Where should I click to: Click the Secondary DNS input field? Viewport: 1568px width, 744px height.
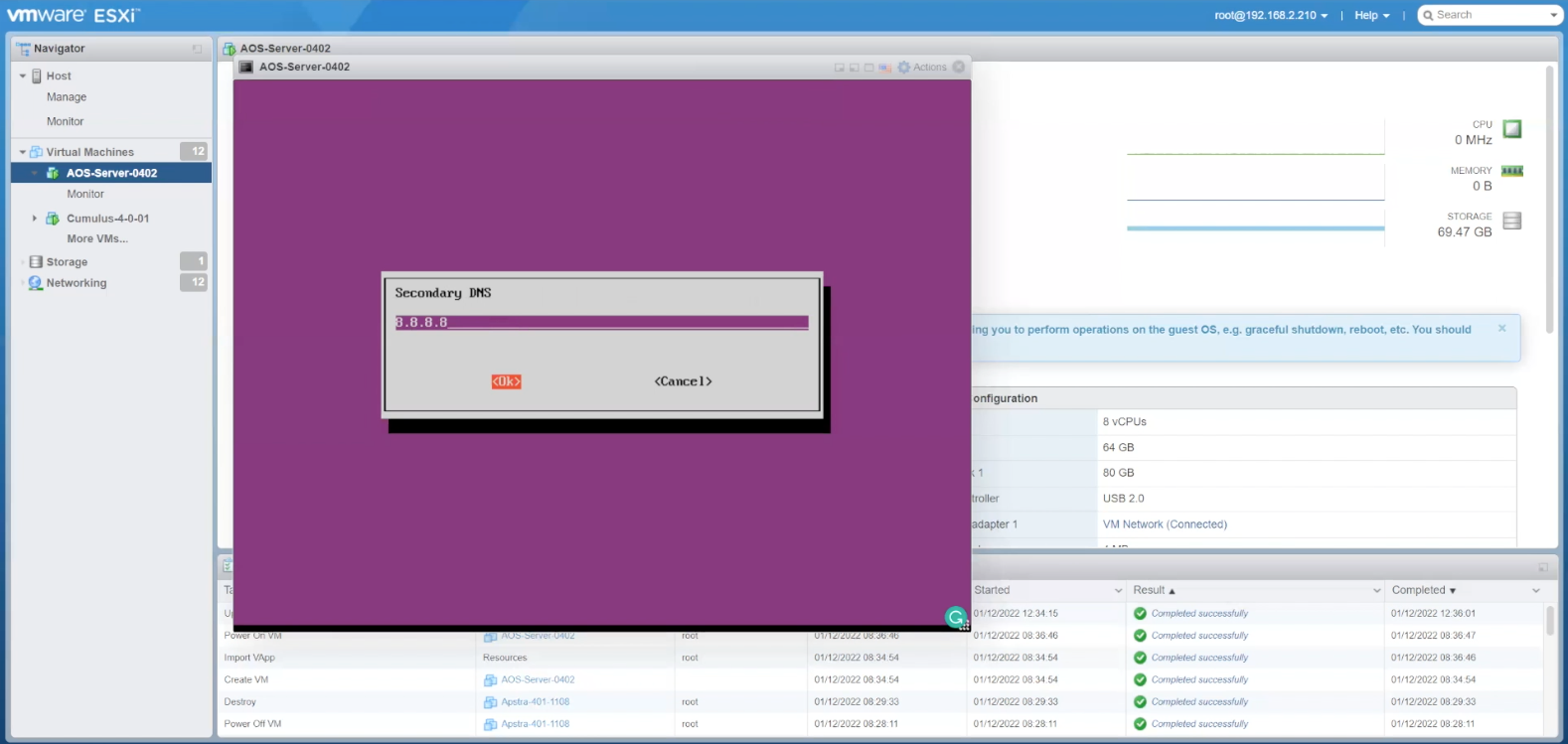pyautogui.click(x=602, y=323)
